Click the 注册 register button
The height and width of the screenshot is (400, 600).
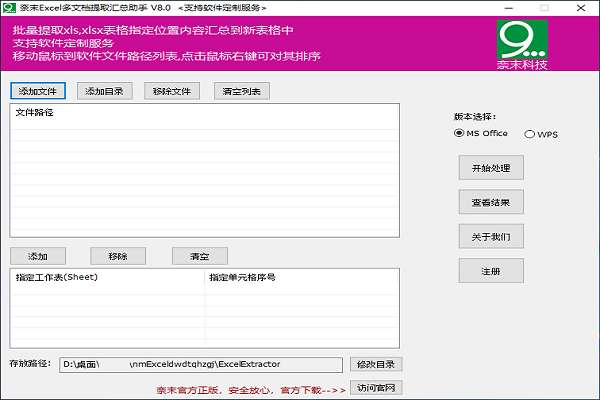(x=490, y=271)
